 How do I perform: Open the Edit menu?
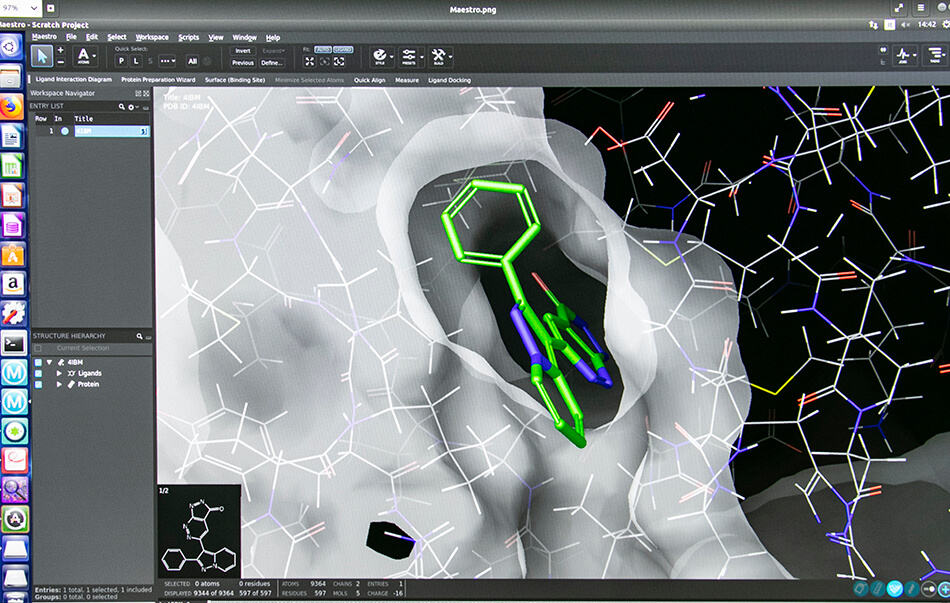click(x=91, y=37)
